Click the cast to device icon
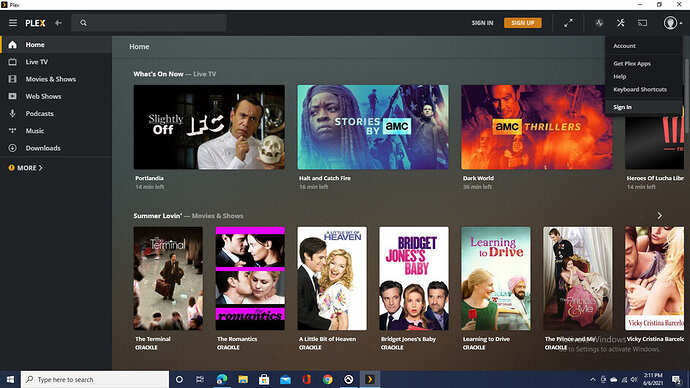 (x=643, y=23)
